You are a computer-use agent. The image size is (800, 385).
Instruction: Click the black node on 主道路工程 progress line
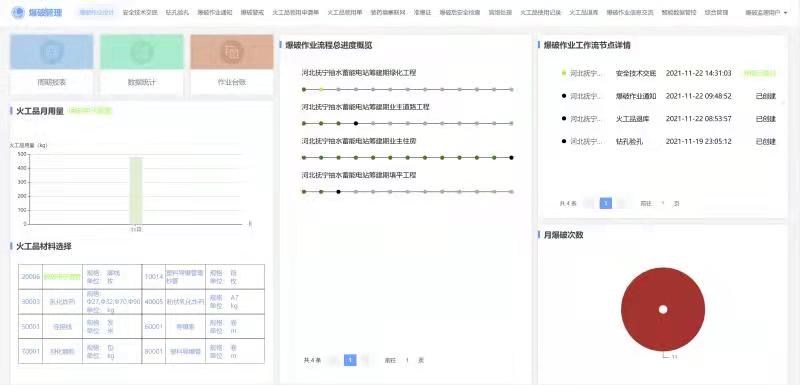click(x=356, y=123)
